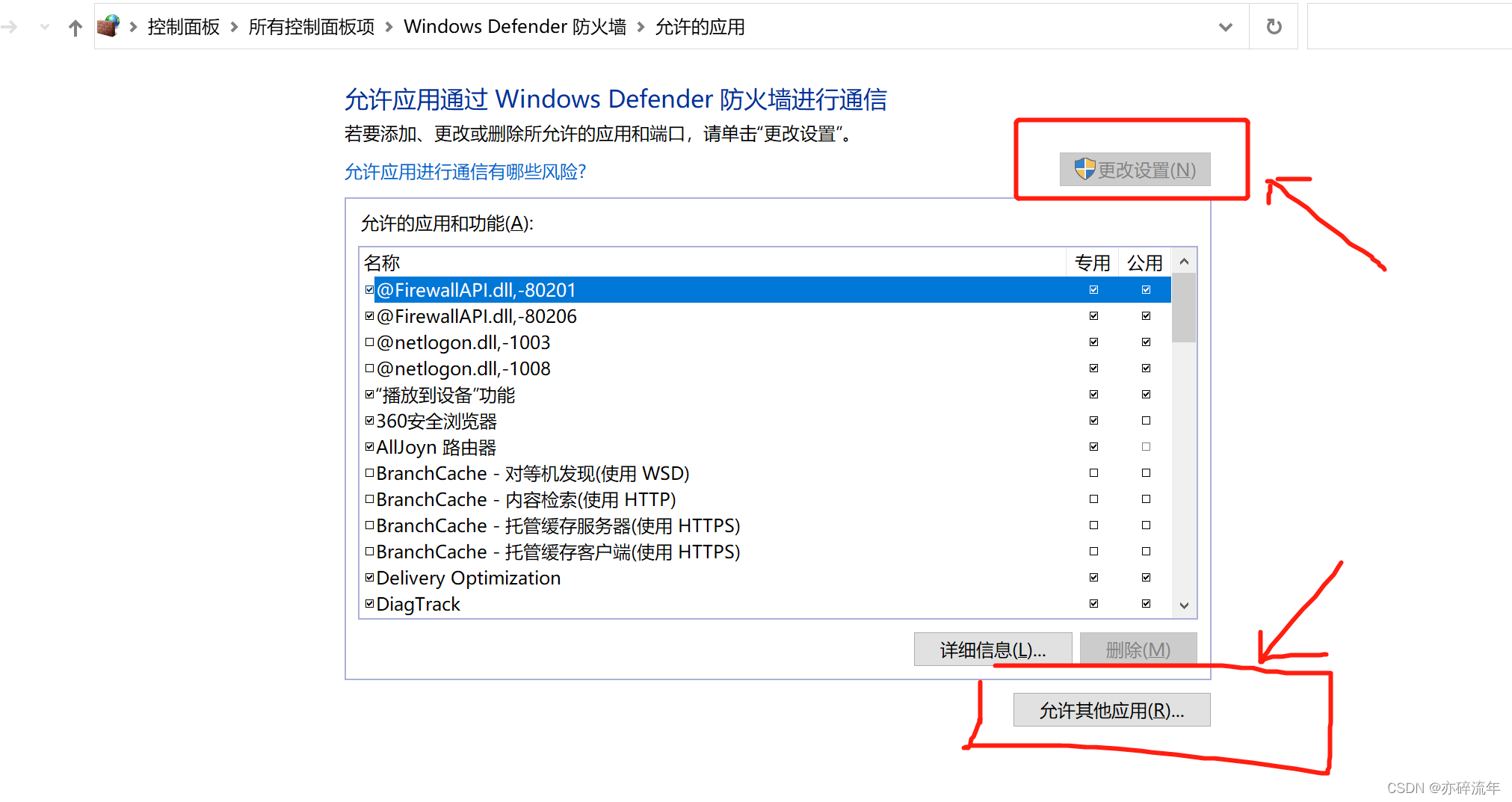Toggle 公用 checkbox for "播放到设备"功能
The height and width of the screenshot is (802, 1512).
point(1146,394)
